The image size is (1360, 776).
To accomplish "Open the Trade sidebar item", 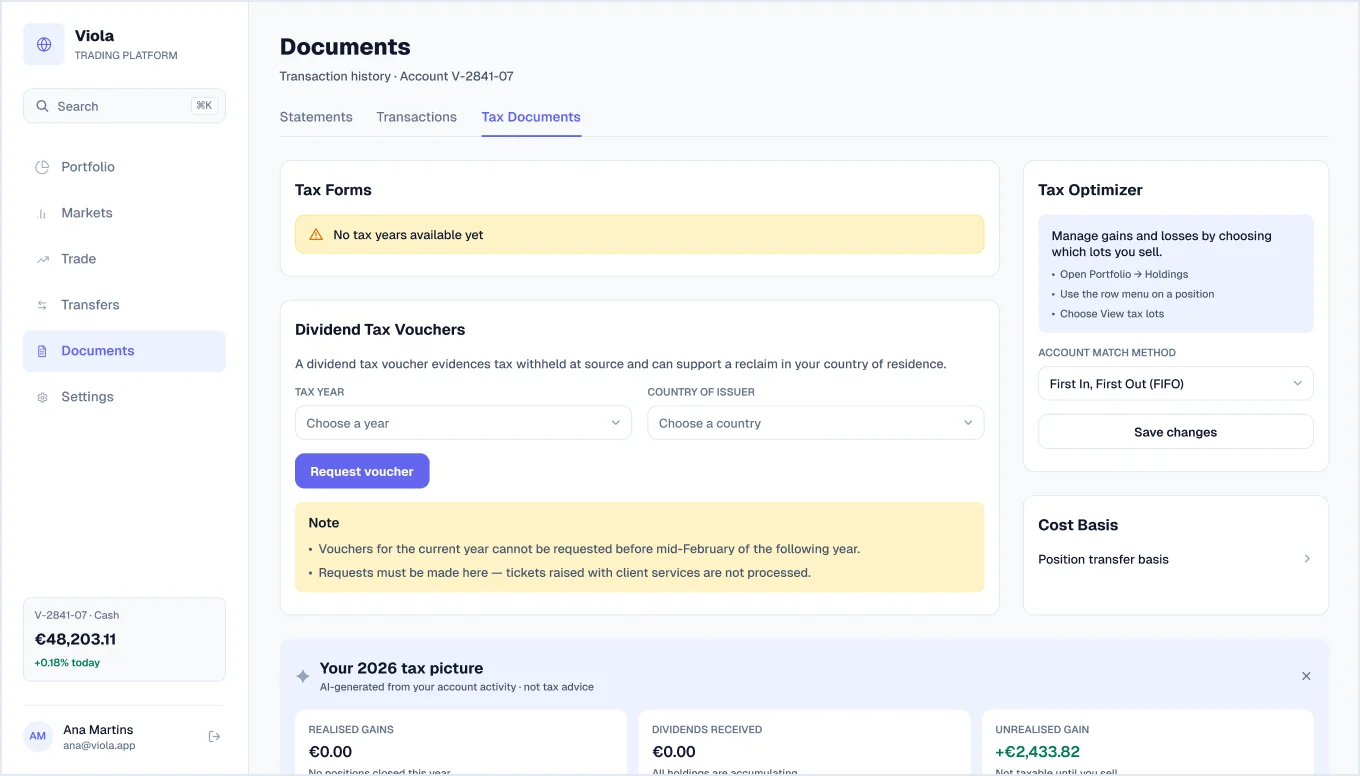I will click(x=124, y=259).
